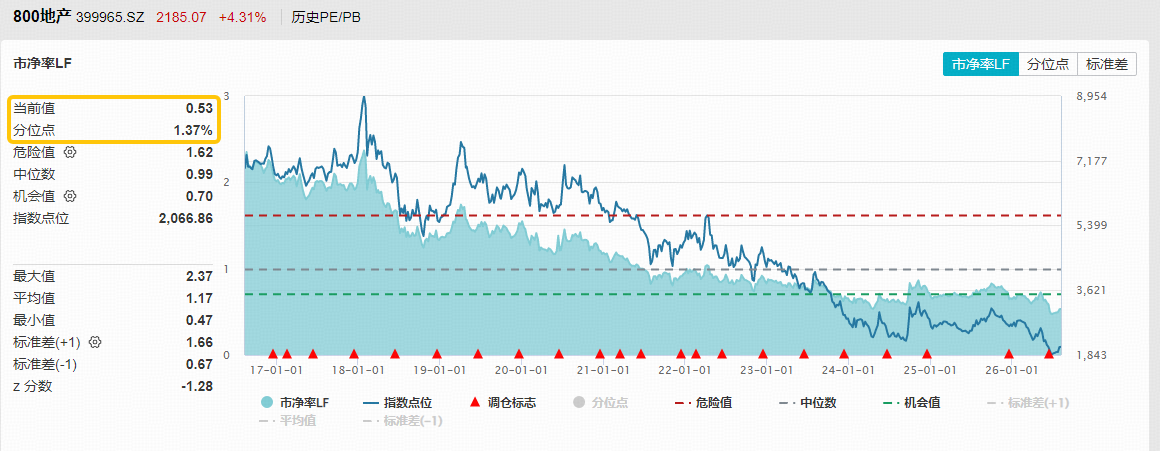1160x451 pixels.
Task: Click the rebalance triangle marker near 17-01-01
Action: [272, 353]
